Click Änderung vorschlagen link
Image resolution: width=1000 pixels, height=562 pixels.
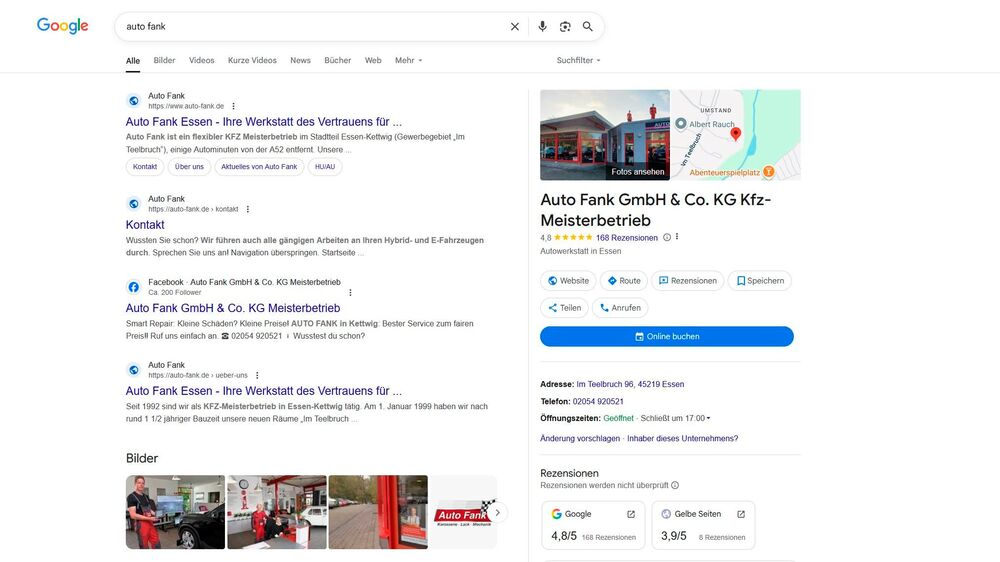tap(580, 439)
